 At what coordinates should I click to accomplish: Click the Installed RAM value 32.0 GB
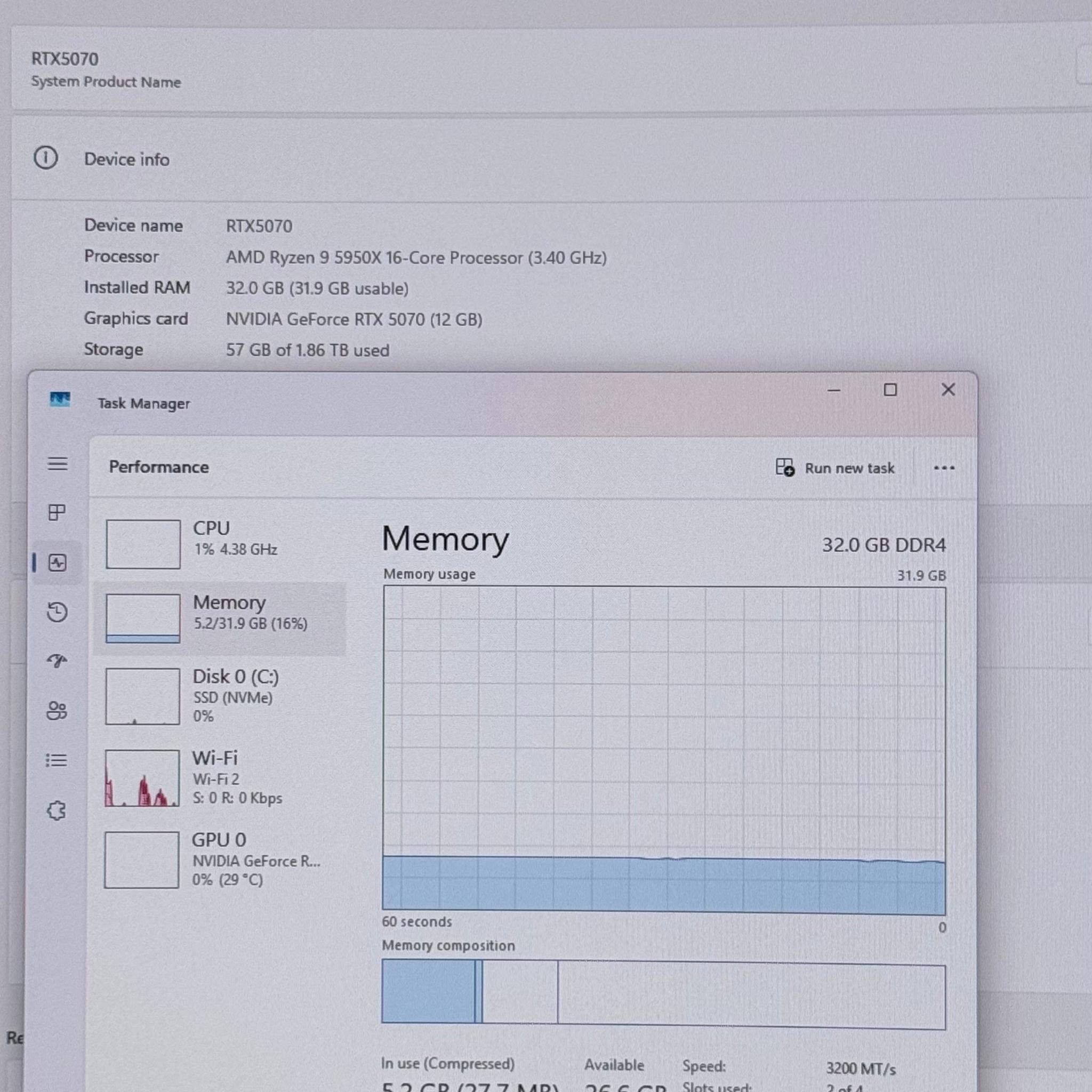317,288
